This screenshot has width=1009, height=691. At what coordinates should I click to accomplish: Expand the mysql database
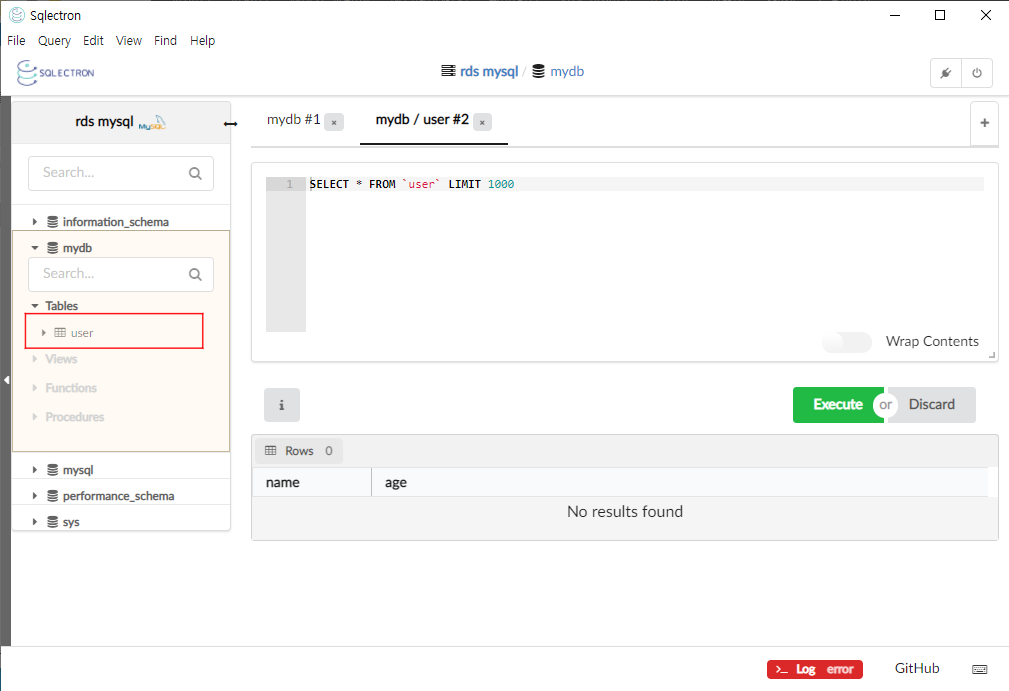pyautogui.click(x=35, y=470)
